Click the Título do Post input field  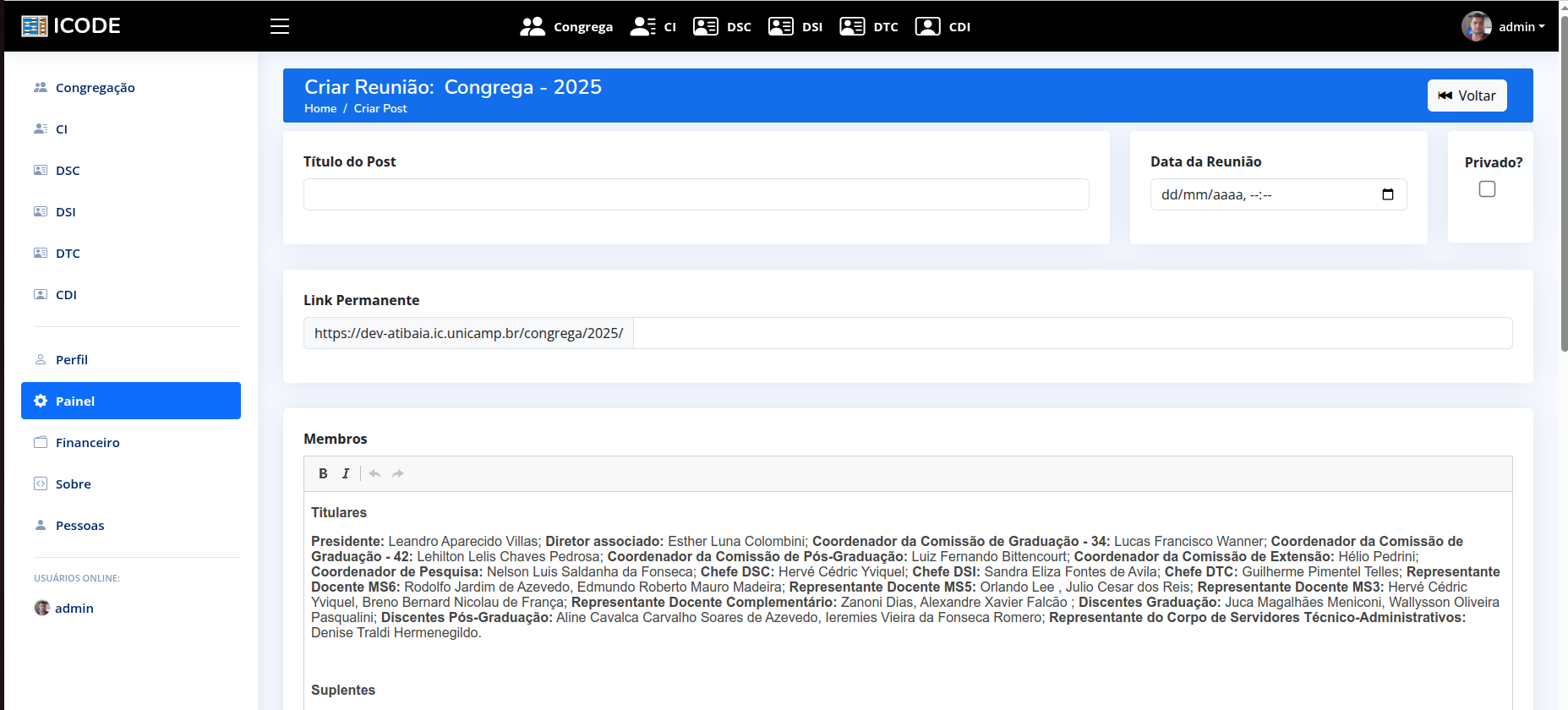[696, 194]
